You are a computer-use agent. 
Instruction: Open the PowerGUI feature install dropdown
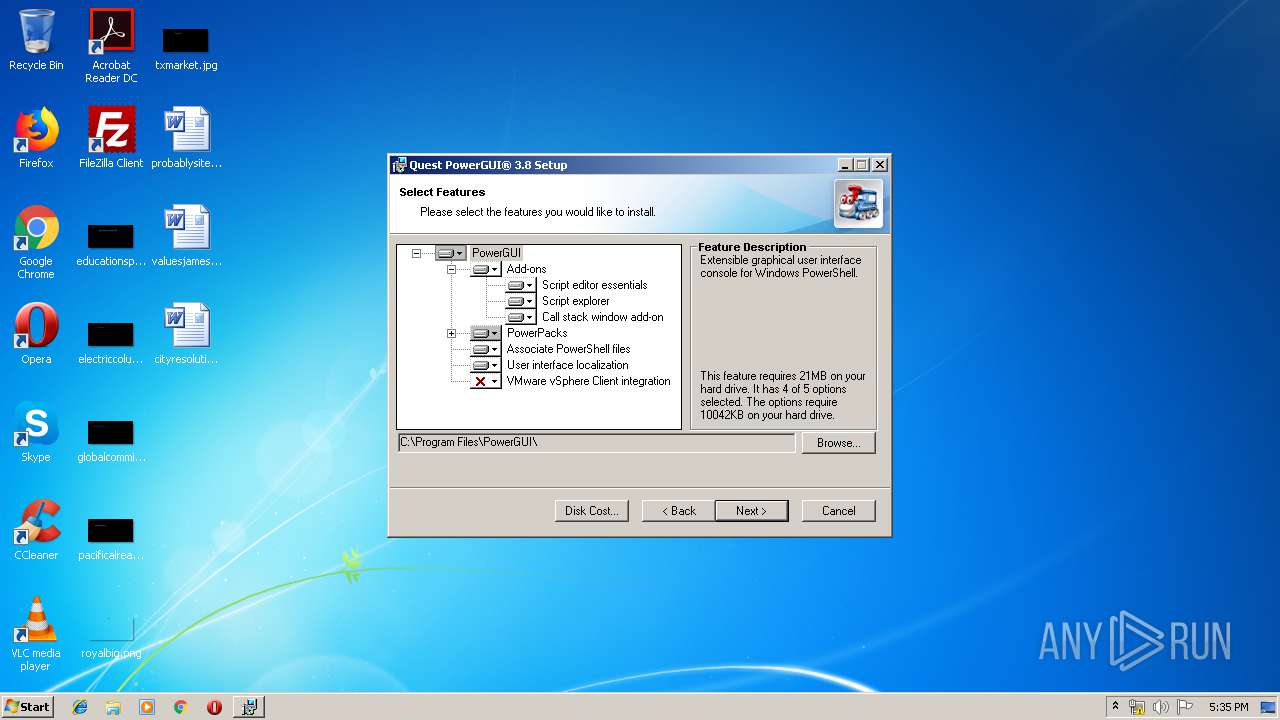pyautogui.click(x=451, y=253)
